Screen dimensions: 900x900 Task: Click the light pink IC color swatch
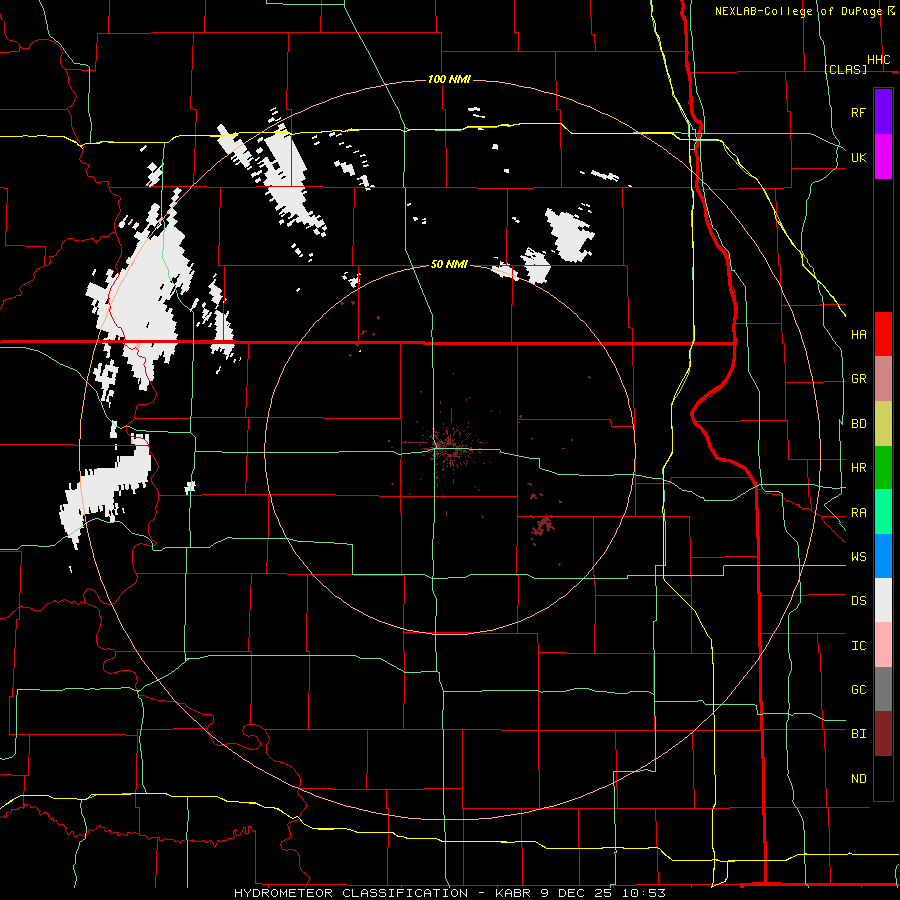[883, 645]
